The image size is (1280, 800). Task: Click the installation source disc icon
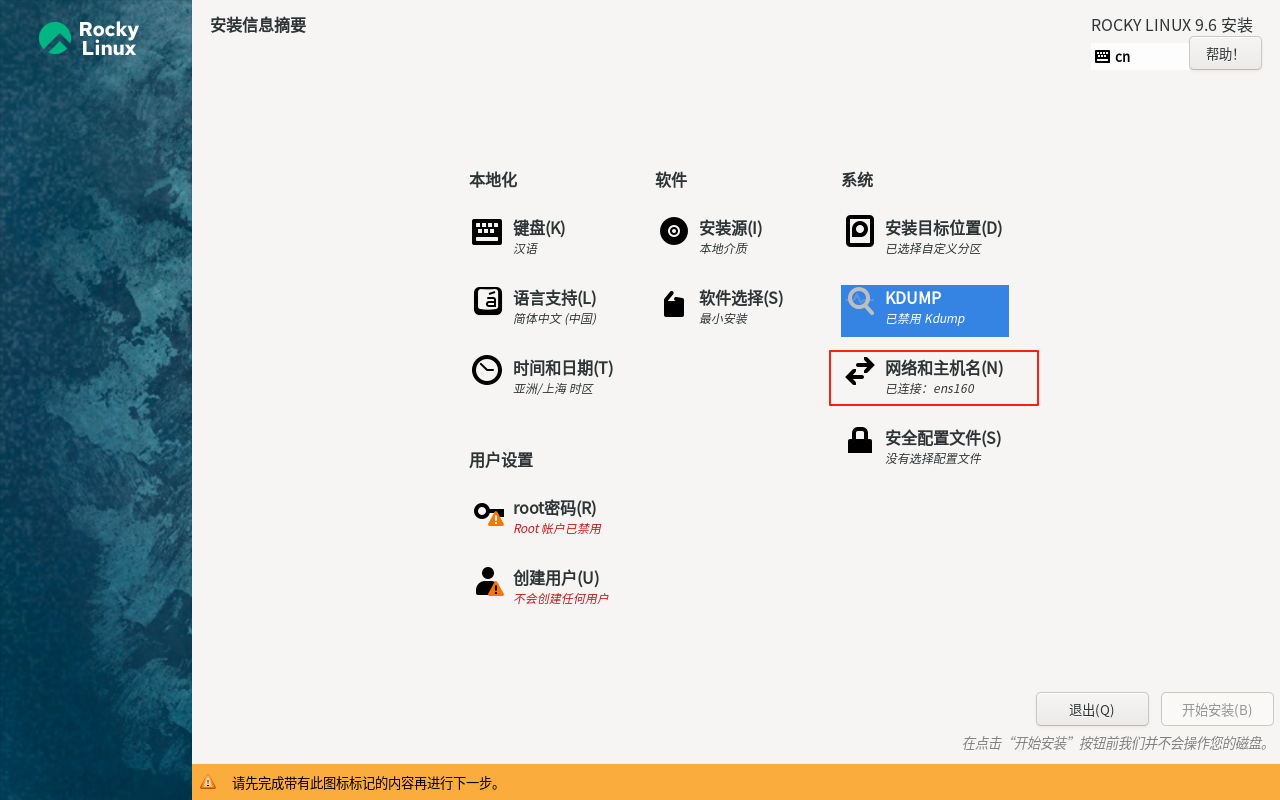pos(674,231)
